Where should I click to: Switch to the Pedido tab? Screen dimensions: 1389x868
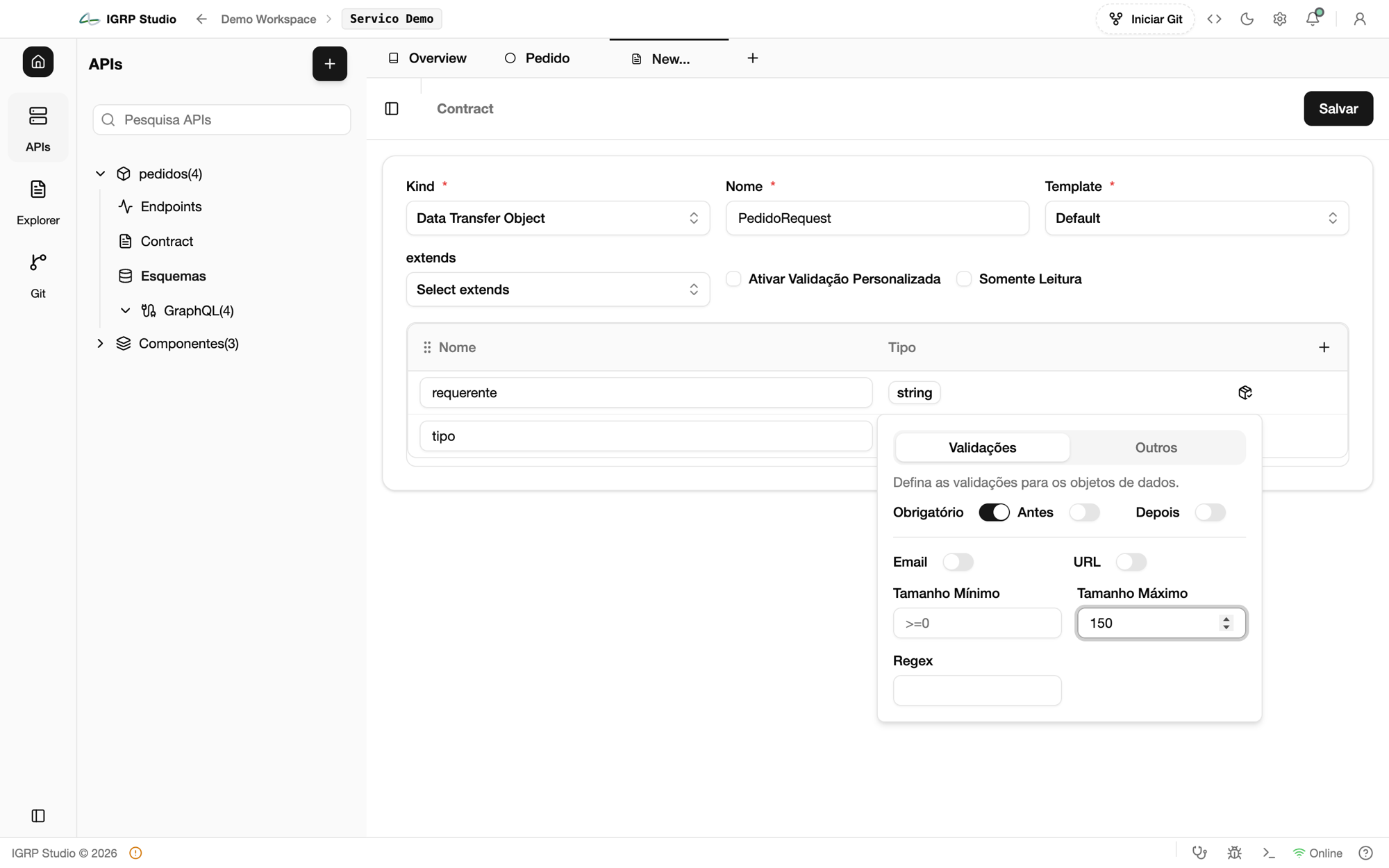538,58
